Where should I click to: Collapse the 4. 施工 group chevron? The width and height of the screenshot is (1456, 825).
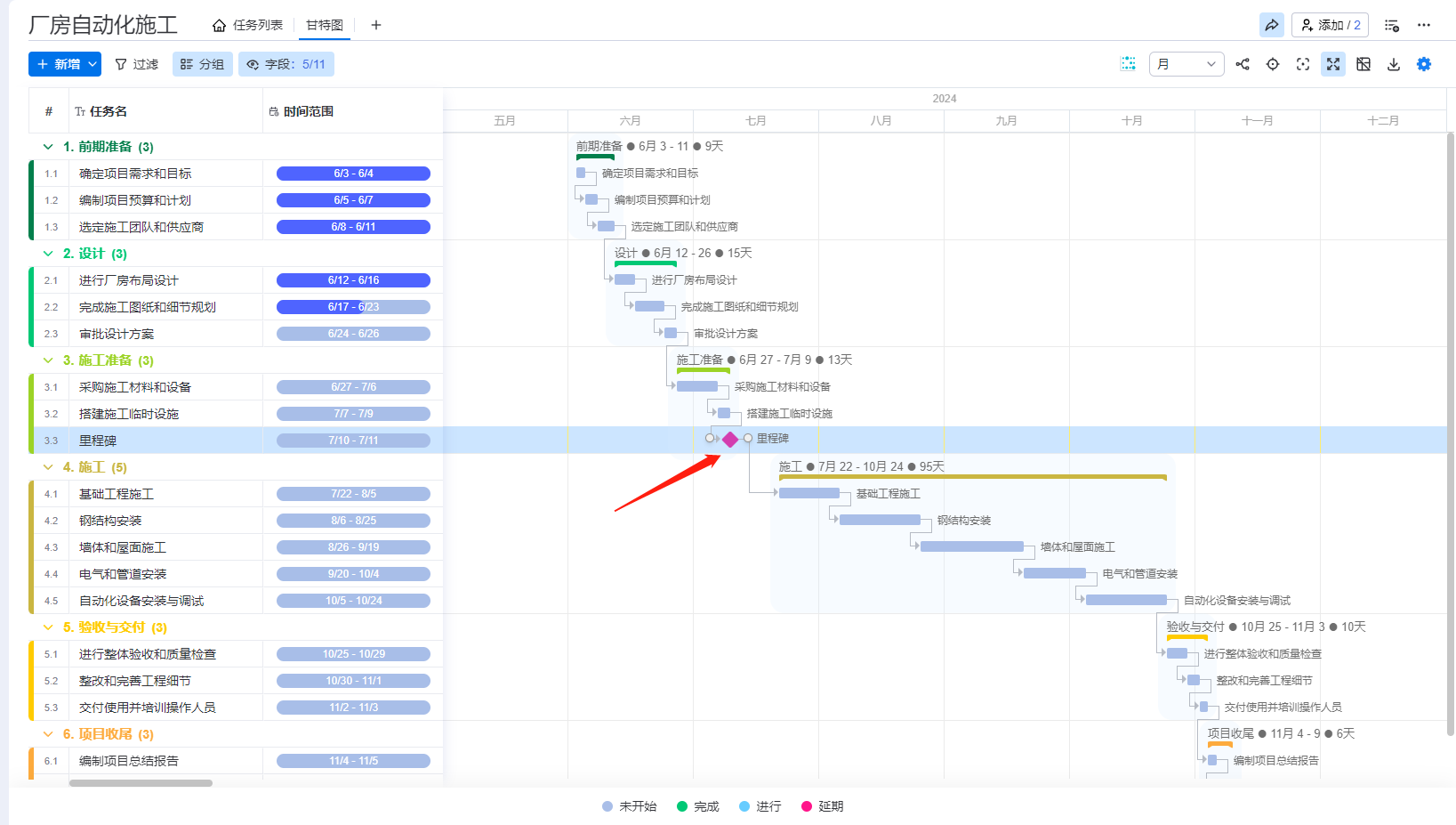[x=48, y=467]
